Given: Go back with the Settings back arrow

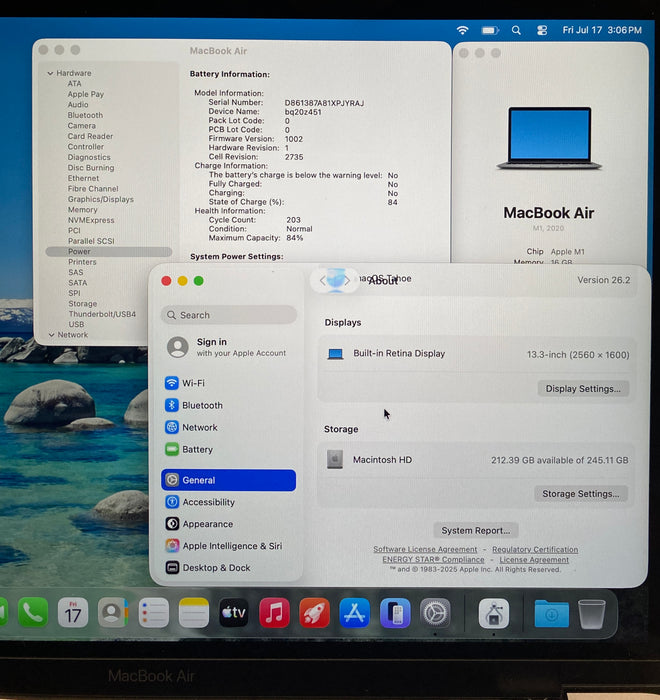Looking at the screenshot, I should coord(322,281).
